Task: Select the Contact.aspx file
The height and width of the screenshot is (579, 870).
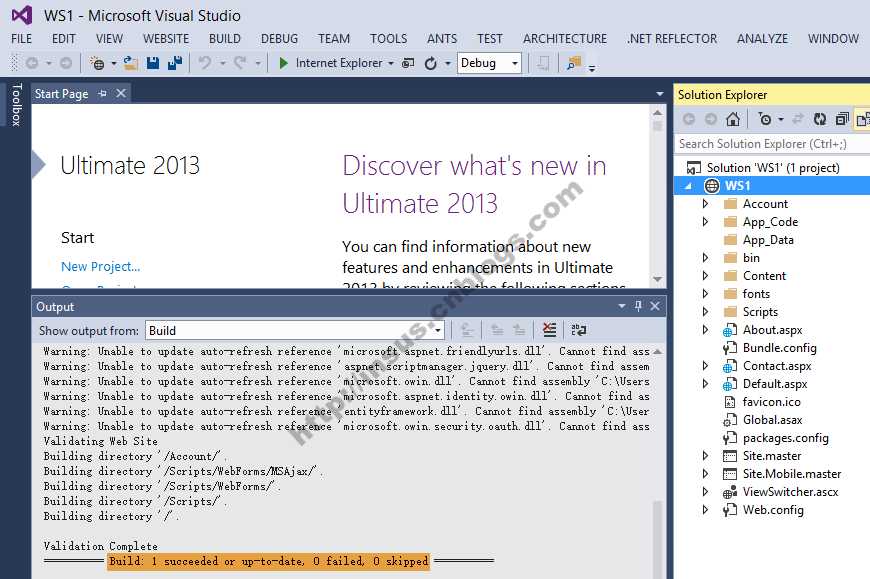Action: pos(777,366)
